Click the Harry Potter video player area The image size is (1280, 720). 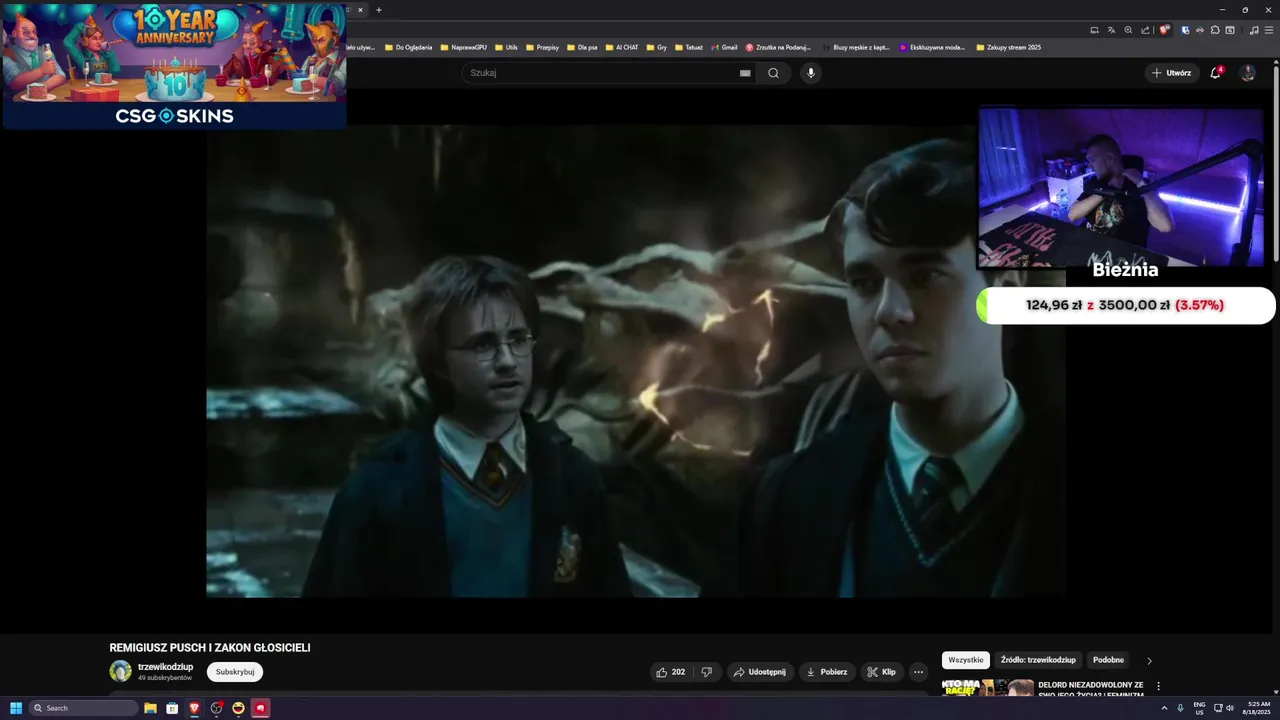pos(635,361)
